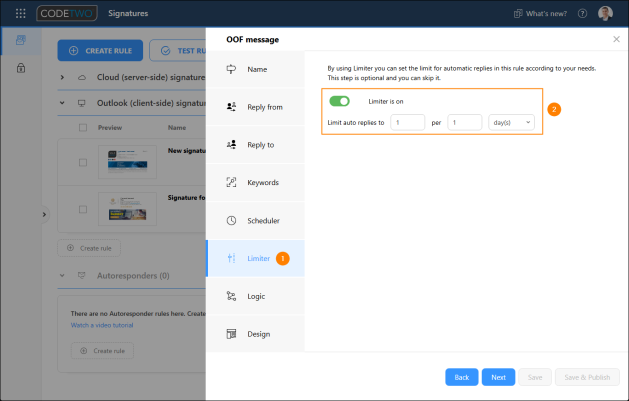Open the app launcher grid icon
629x401 pixels.
[x=20, y=13]
